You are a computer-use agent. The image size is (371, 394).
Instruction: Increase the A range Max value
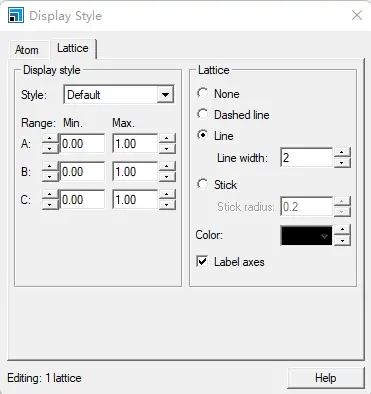[167, 139]
